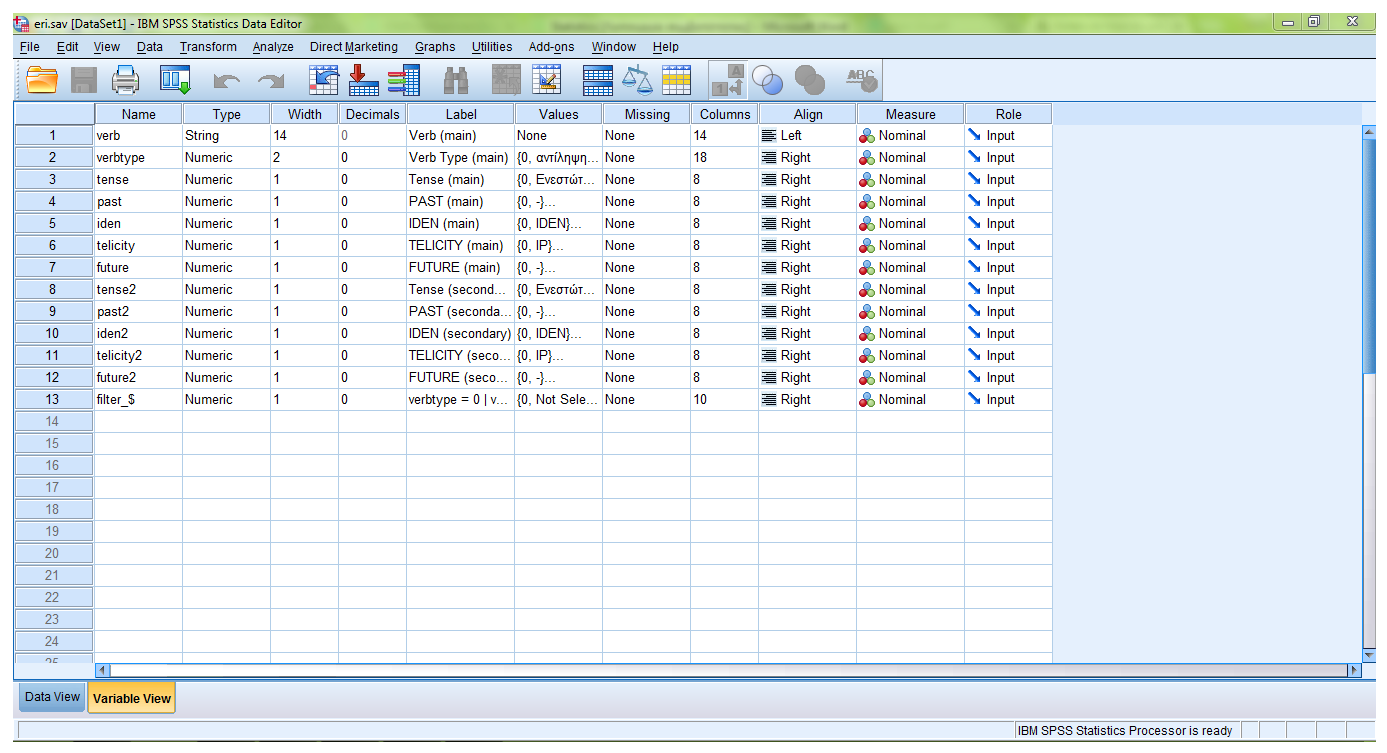Click the label cell 'TELICITY (main)'
The height and width of the screenshot is (753, 1387).
click(461, 245)
